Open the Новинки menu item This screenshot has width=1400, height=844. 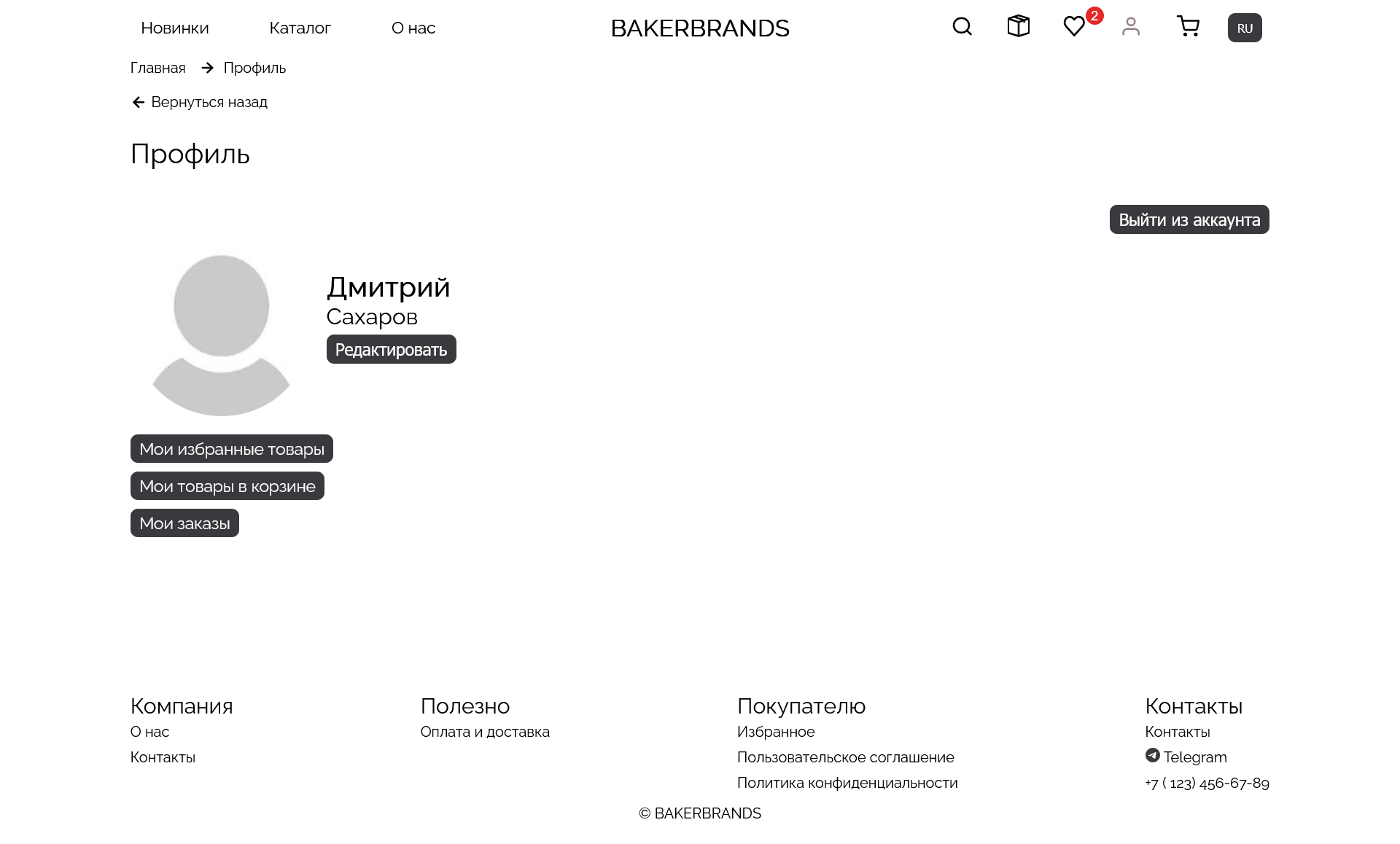tap(175, 28)
